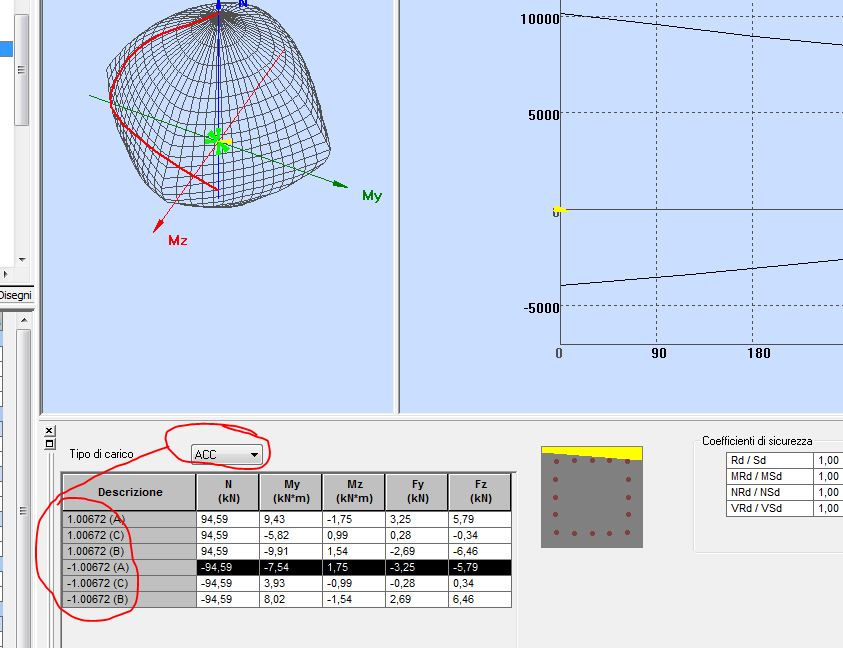Click the Rd / Sd coefficient value
This screenshot has width=843, height=648.
[826, 460]
